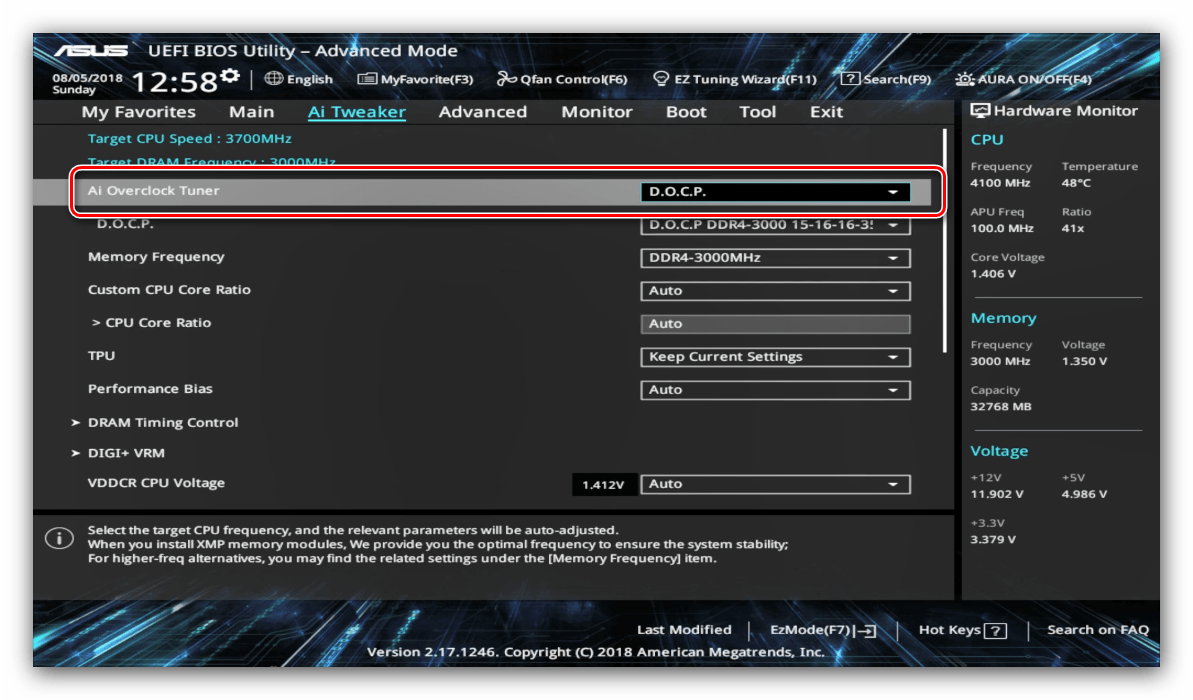Image resolution: width=1193 pixels, height=700 pixels.
Task: Switch to the Advanced tab
Action: pos(482,112)
